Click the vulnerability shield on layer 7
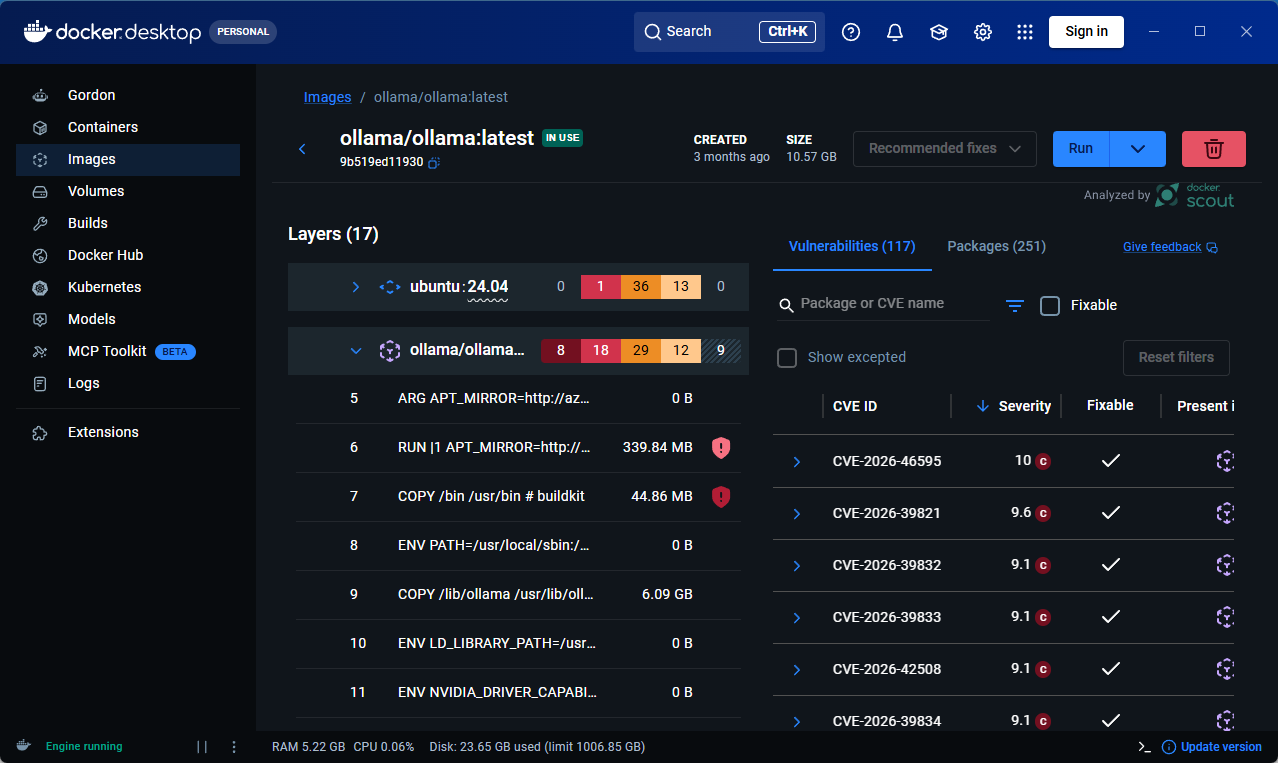This screenshot has width=1278, height=763. point(721,496)
